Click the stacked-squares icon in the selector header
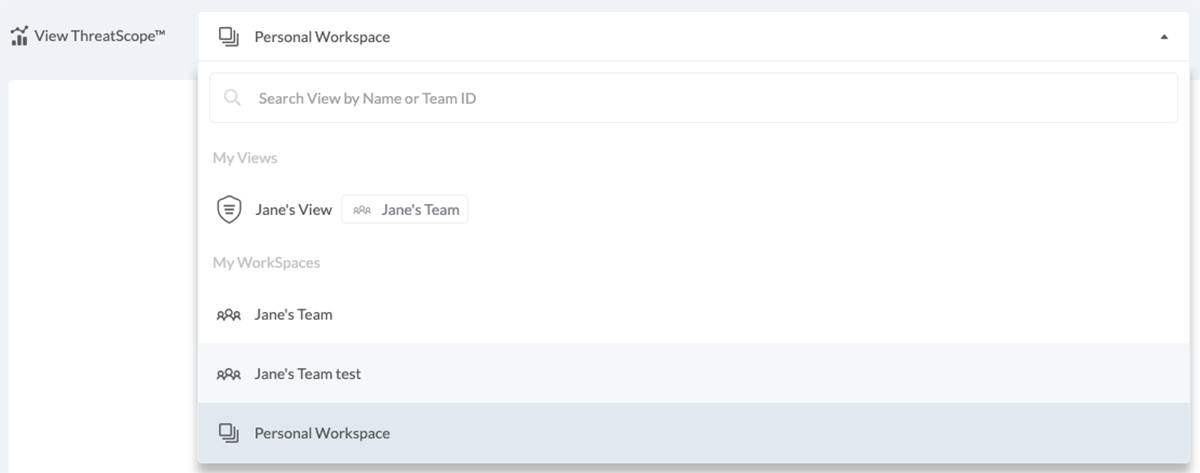The height and width of the screenshot is (473, 1200). (x=229, y=37)
